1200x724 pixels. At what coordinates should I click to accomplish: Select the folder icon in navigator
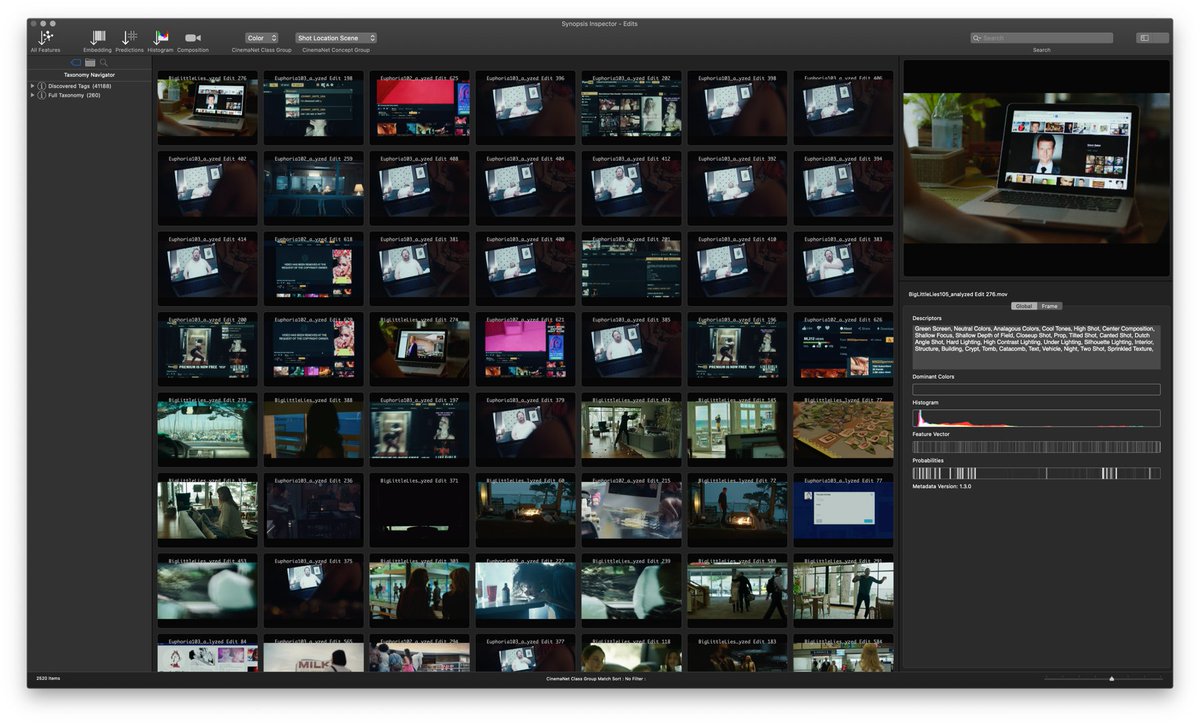click(90, 63)
